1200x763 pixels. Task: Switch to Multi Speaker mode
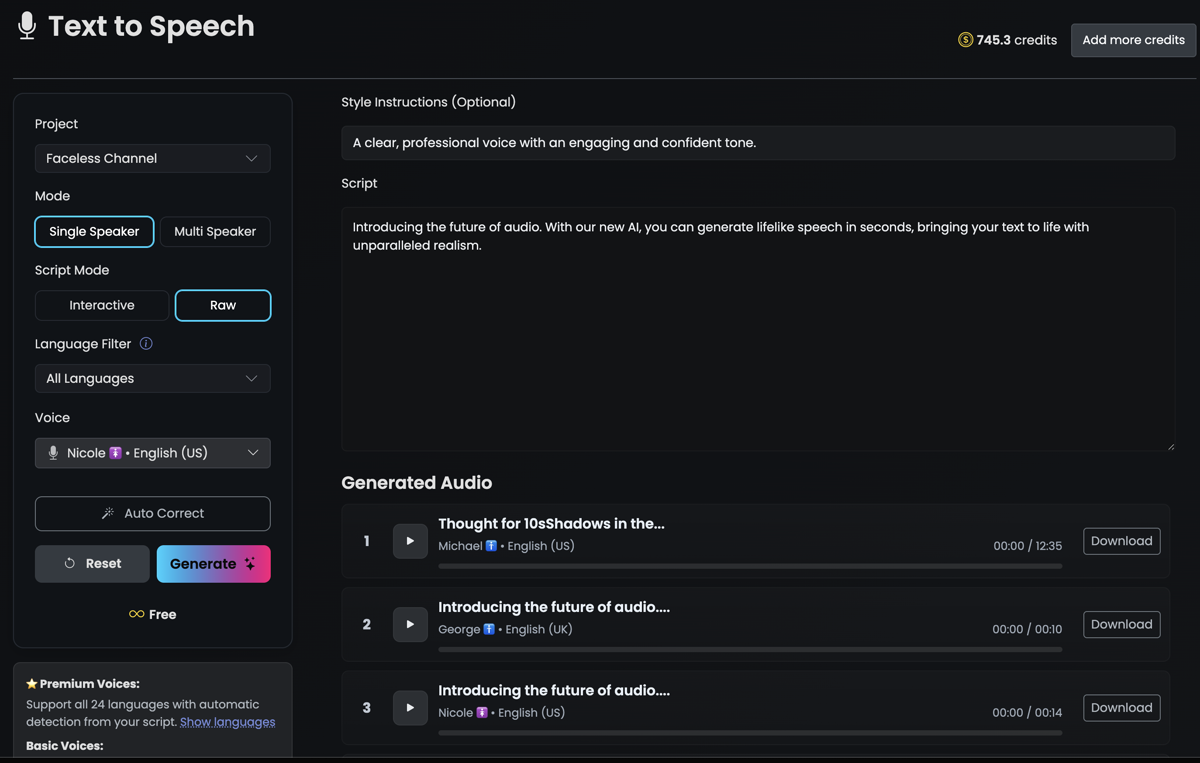pyautogui.click(x=215, y=231)
